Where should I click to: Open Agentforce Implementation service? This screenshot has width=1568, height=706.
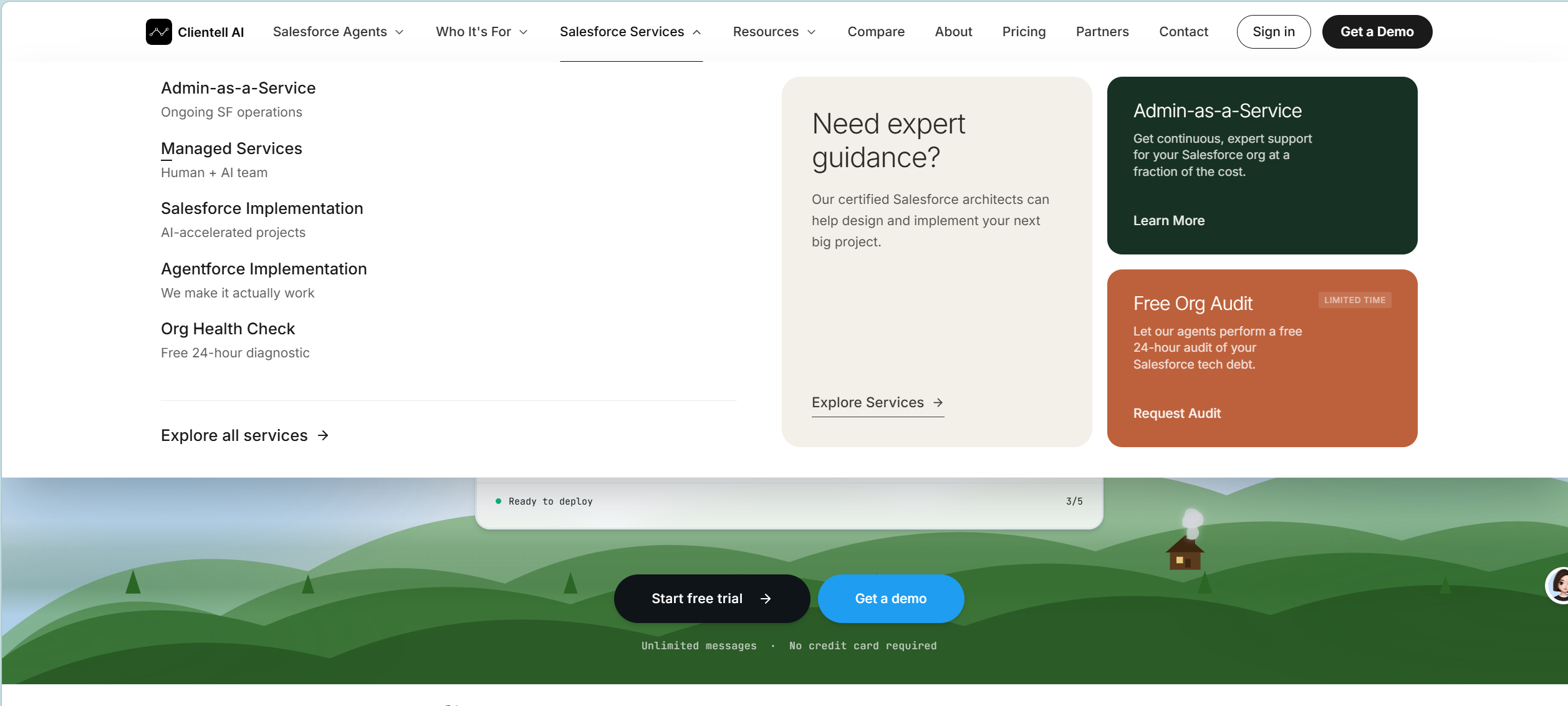pos(264,269)
